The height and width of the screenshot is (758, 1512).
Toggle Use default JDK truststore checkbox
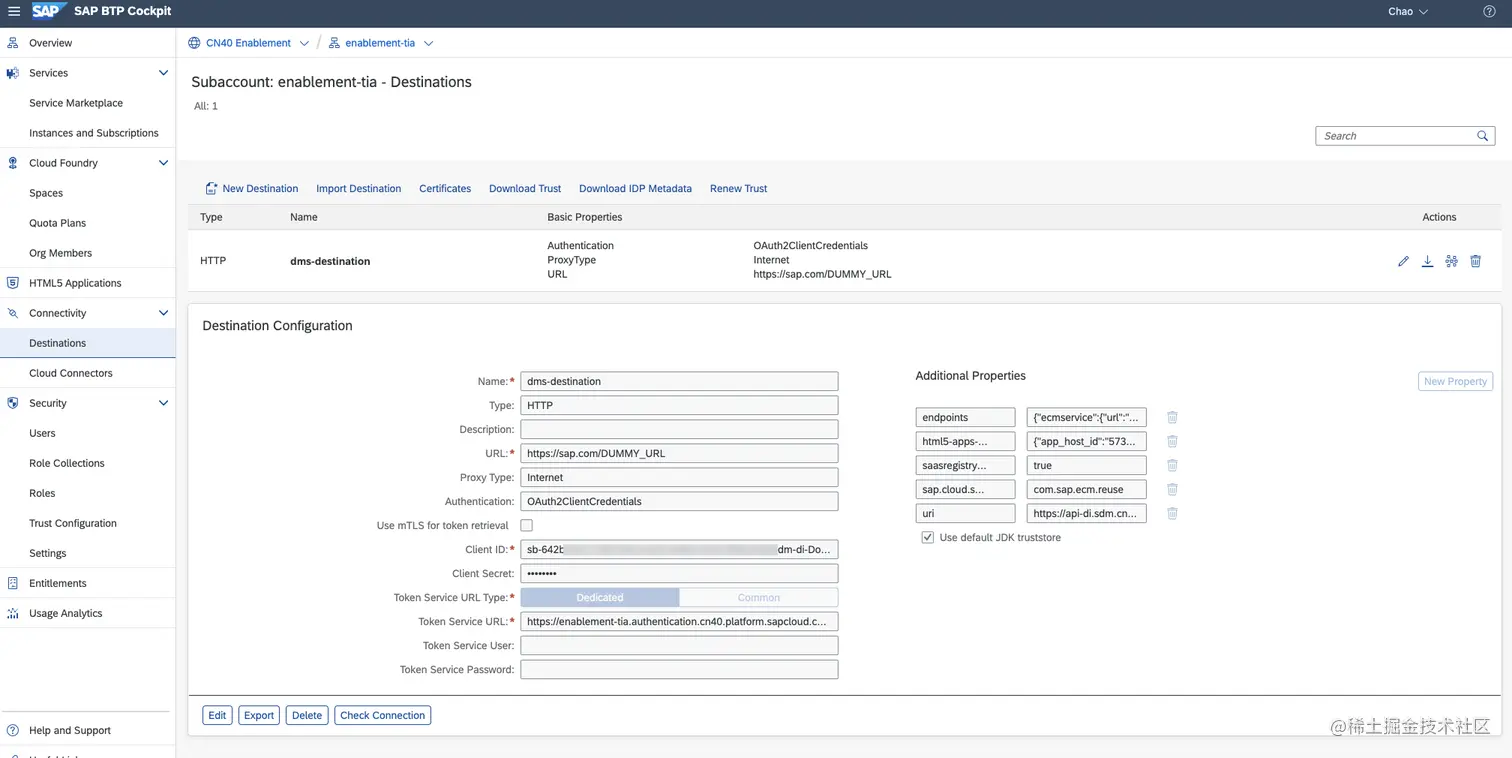point(927,537)
